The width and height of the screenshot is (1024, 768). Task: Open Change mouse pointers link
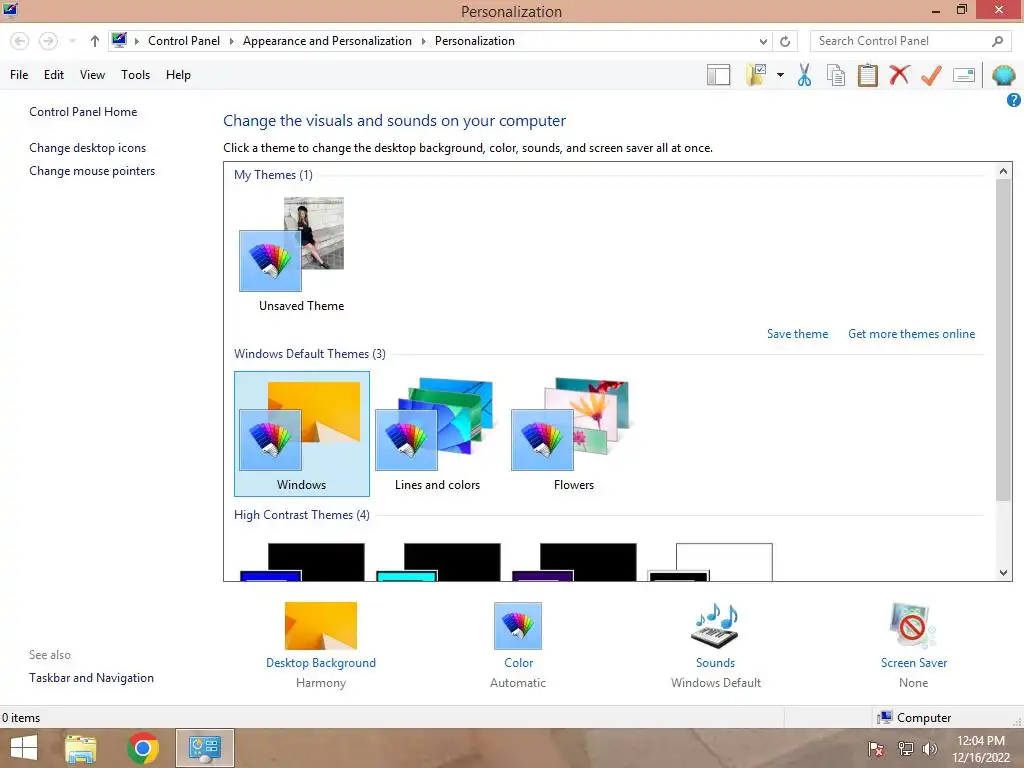[x=92, y=171]
